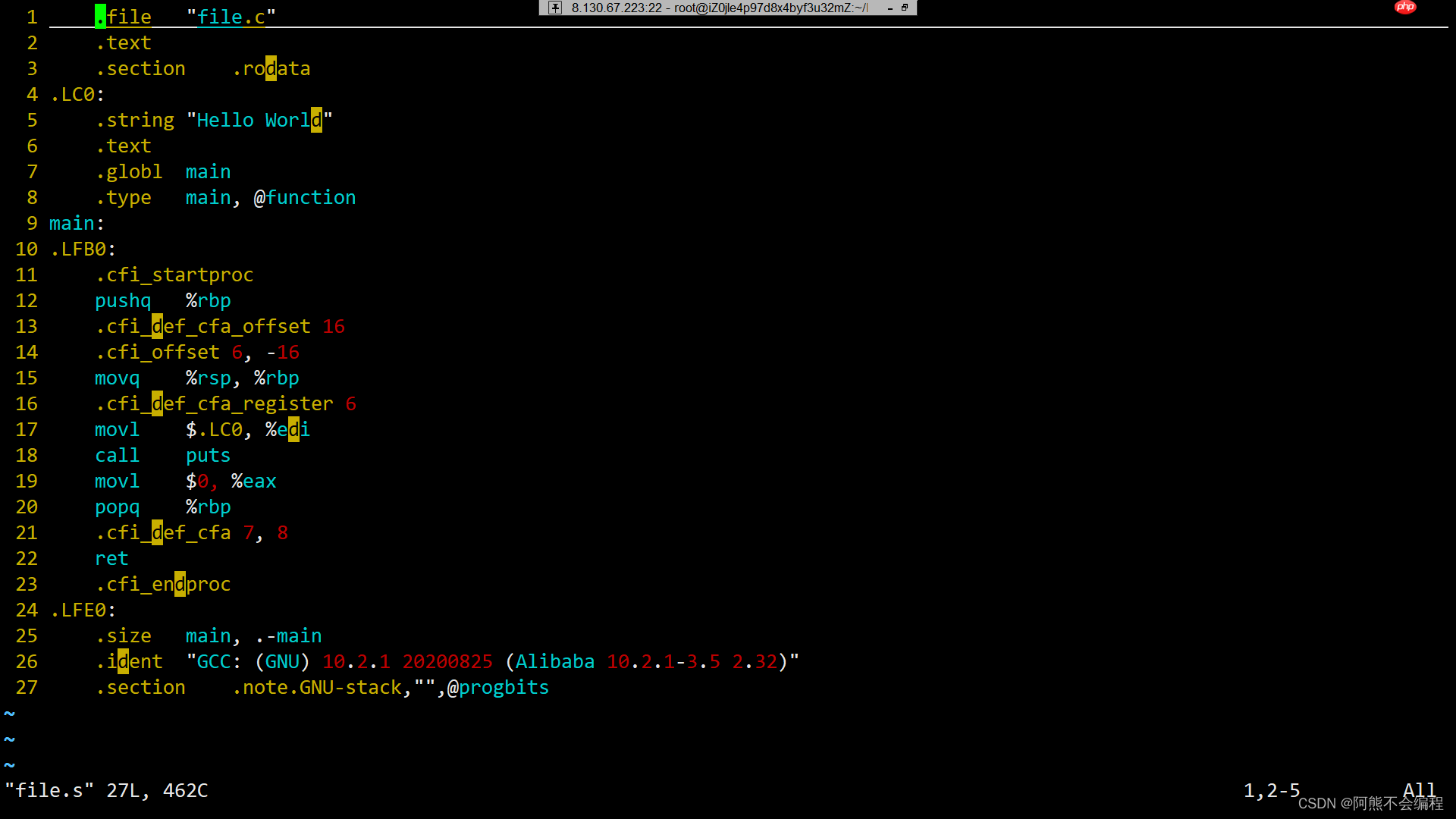Viewport: 1456px width, 819px height.
Task: Select line number 19 in the gutter
Action: pyautogui.click(x=27, y=481)
